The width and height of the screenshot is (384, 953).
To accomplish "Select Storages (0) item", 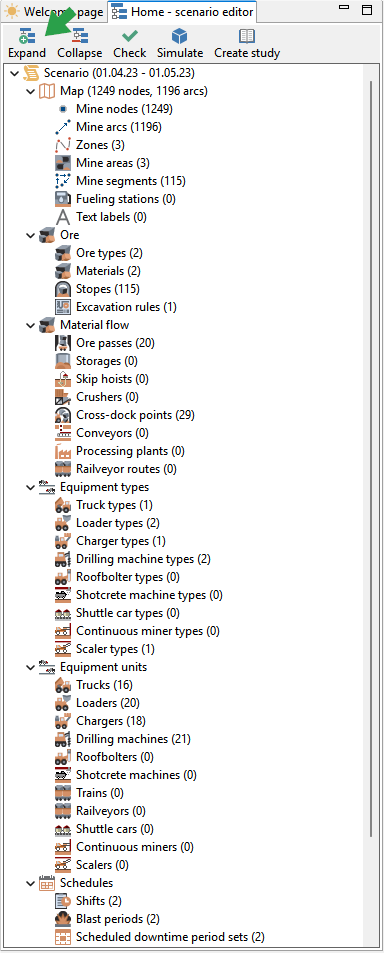I will [107, 361].
